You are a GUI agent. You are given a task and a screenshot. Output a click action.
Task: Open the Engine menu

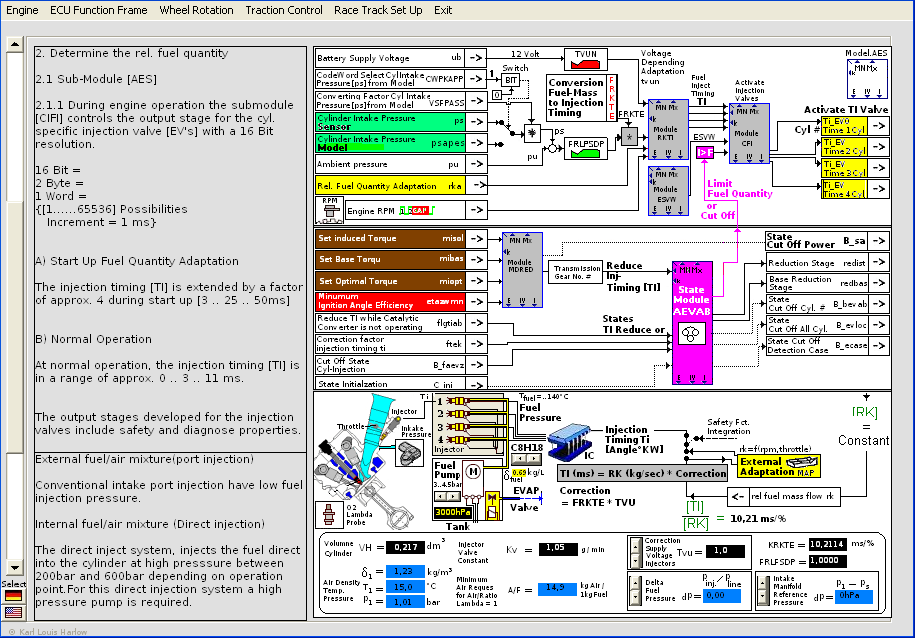pos(22,10)
